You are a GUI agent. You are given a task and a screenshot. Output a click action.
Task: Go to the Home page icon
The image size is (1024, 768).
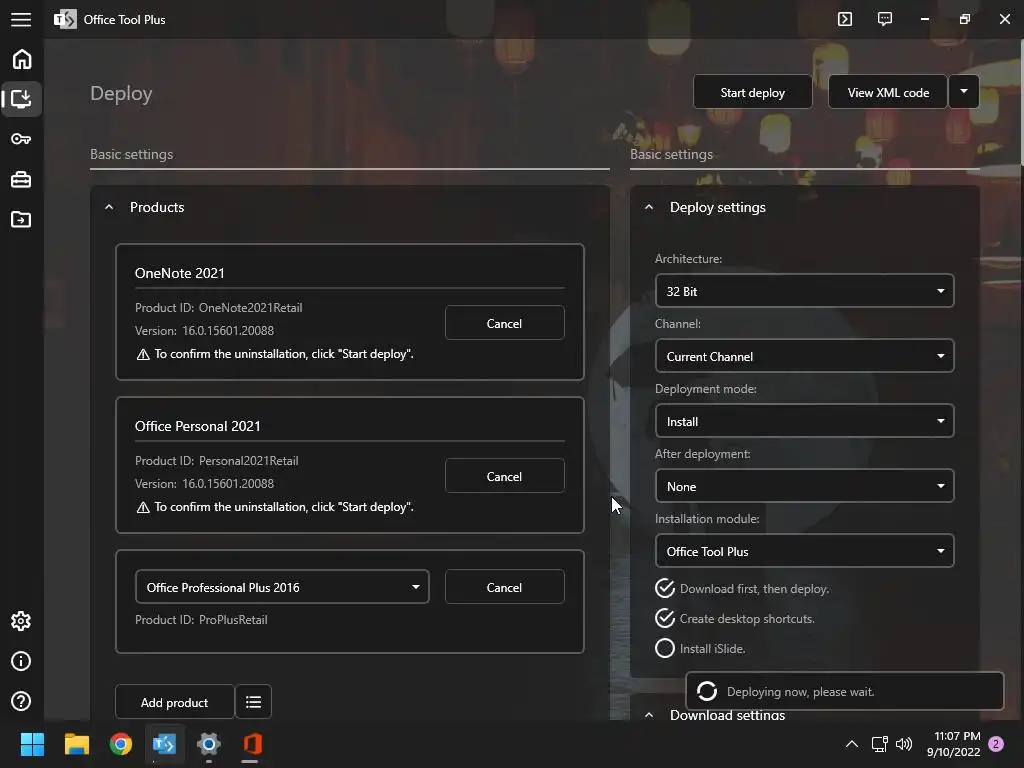coord(22,59)
